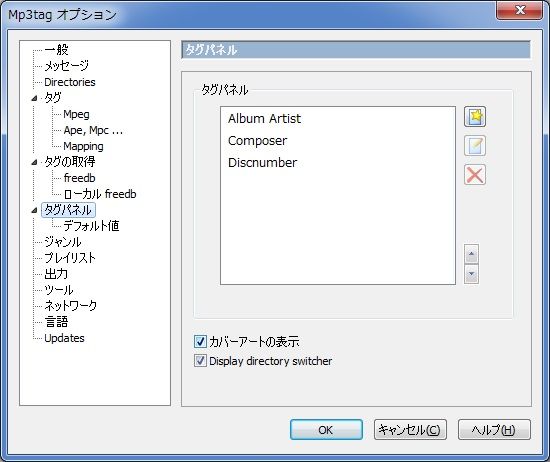The image size is (550, 462).
Task: Open the ツール settings page
Action: point(59,290)
